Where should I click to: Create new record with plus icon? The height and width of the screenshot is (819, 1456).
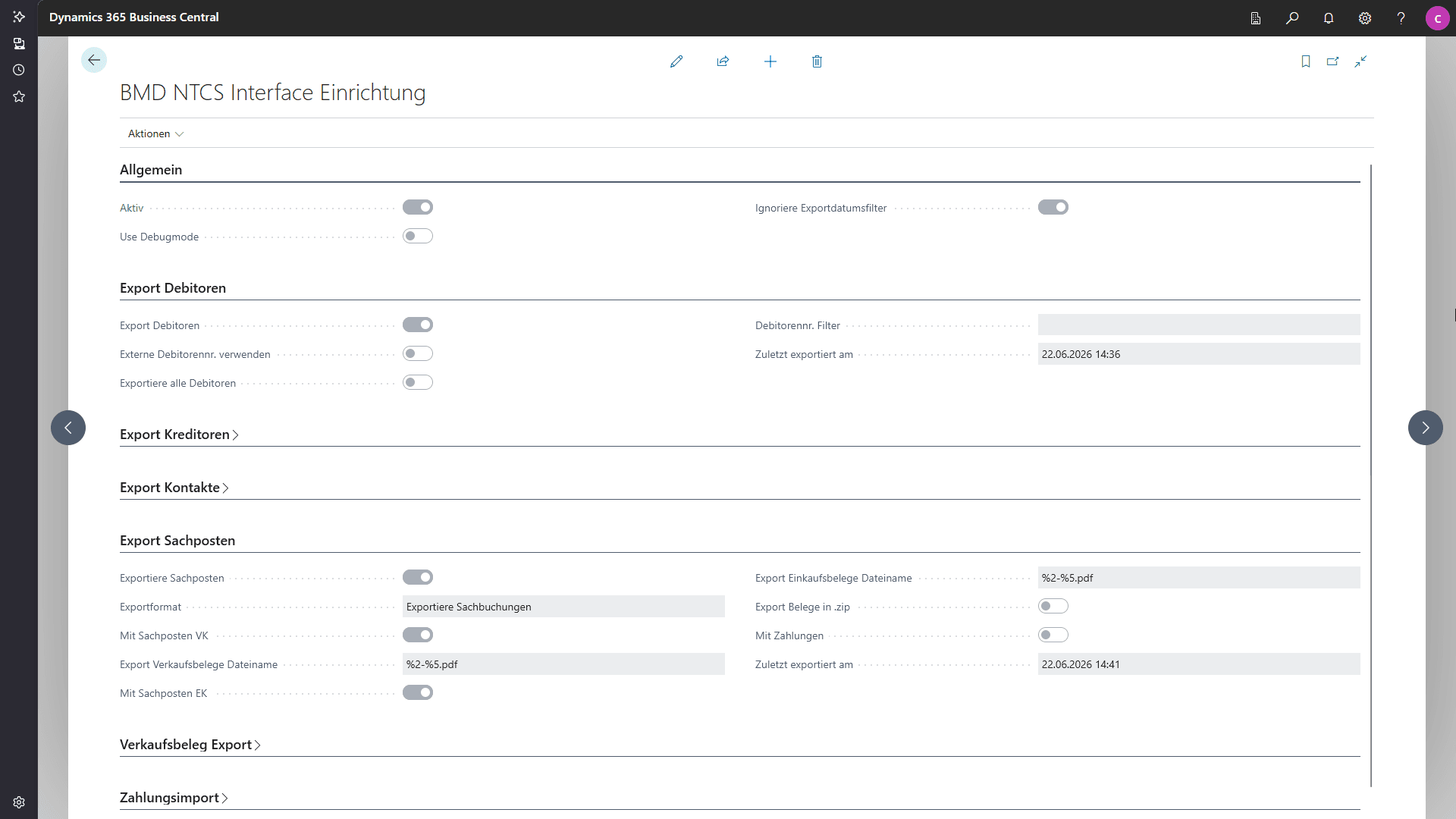(x=770, y=61)
